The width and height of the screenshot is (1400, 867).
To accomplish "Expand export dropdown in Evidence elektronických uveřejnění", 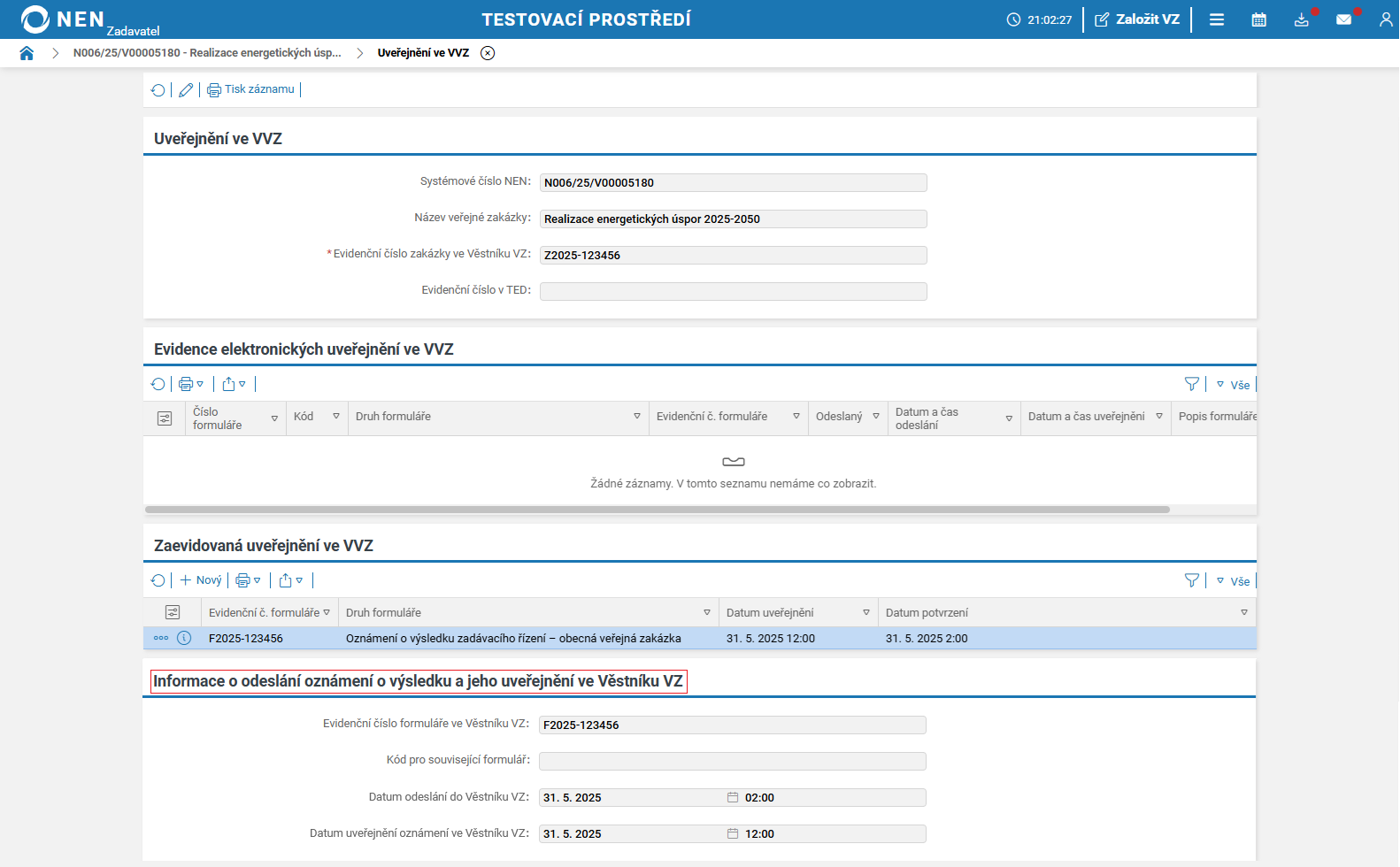I will click(234, 384).
